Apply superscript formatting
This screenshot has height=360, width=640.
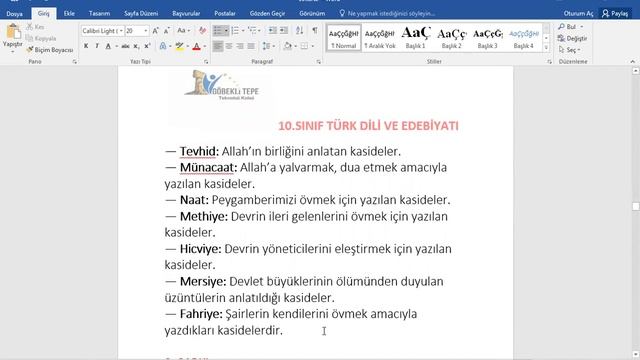(x=147, y=46)
